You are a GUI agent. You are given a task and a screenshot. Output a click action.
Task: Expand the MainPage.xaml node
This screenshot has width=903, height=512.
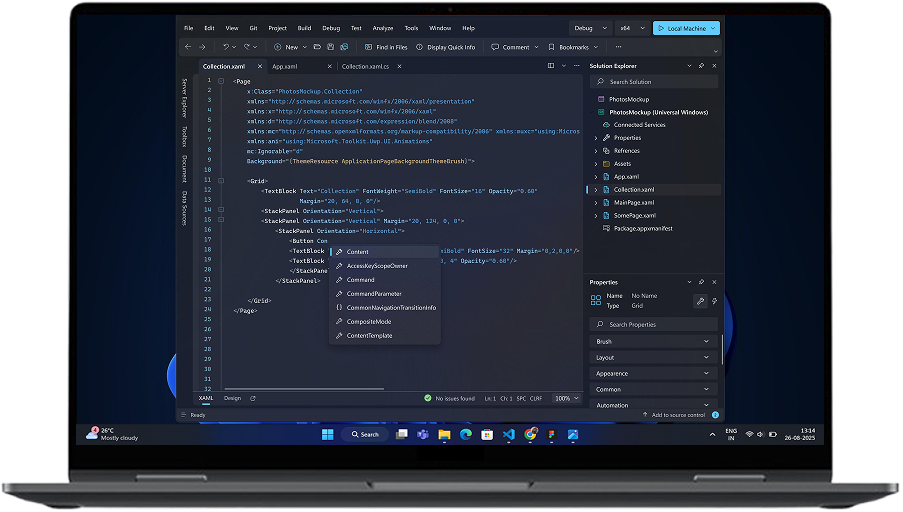pyautogui.click(x=596, y=203)
